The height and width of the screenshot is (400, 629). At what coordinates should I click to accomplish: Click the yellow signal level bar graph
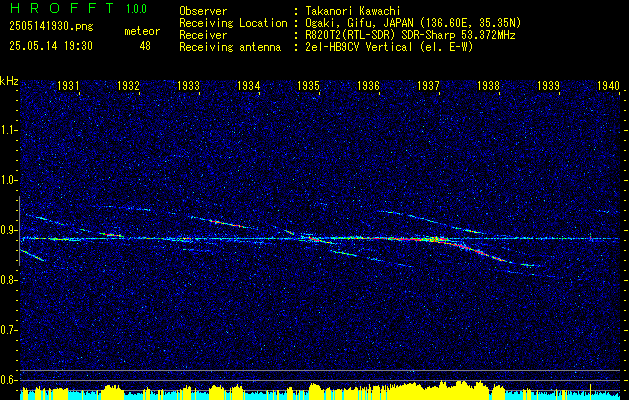[x=320, y=390]
